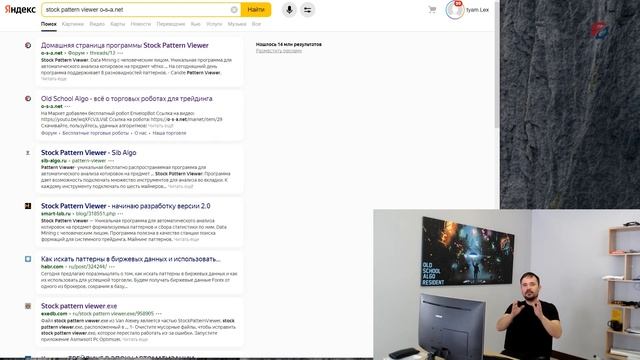Screen dimensions: 640x360
Task: Click the Яндекс logo
Action: 20,9
